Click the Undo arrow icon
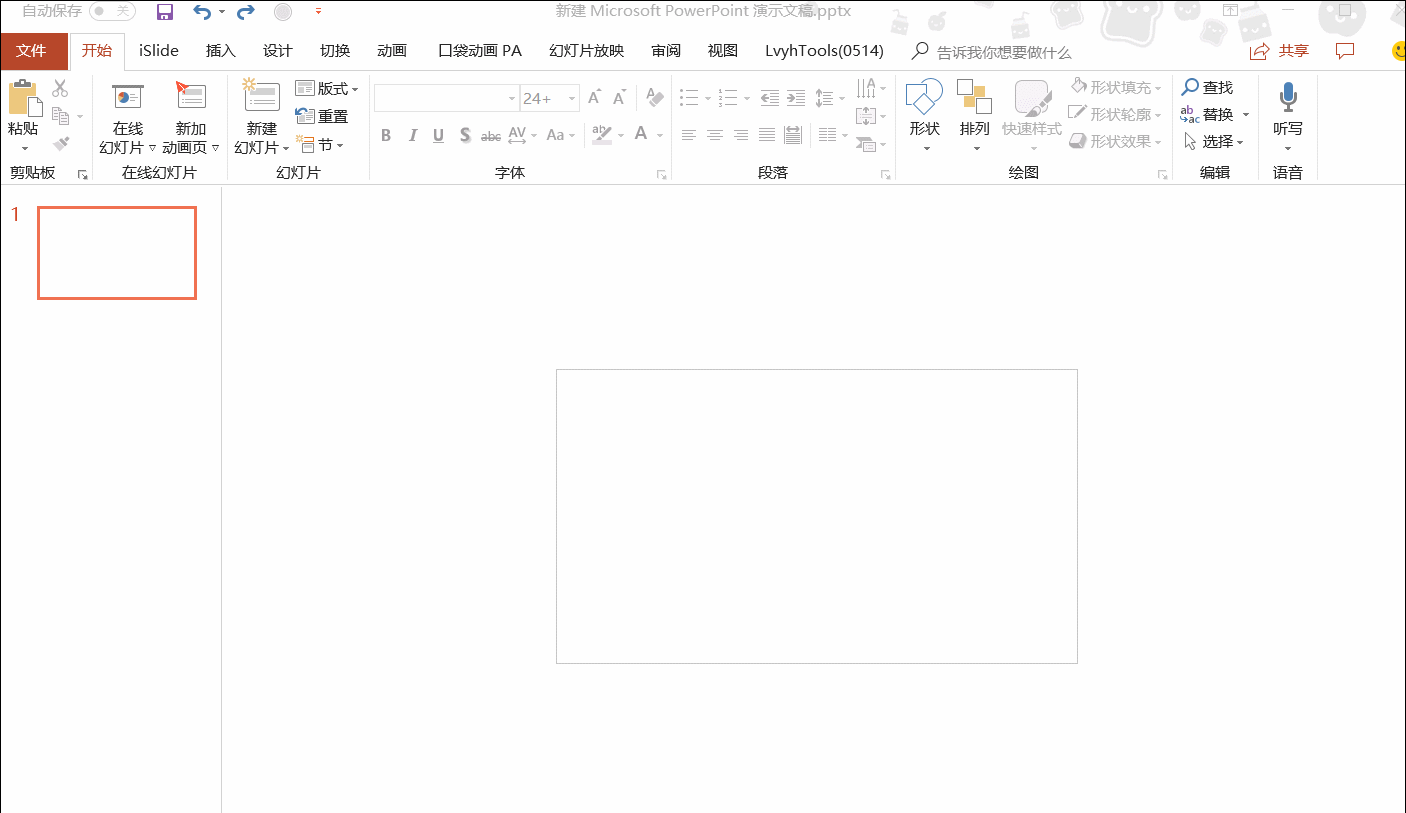Viewport: 1406px width, 813px height. pyautogui.click(x=202, y=12)
